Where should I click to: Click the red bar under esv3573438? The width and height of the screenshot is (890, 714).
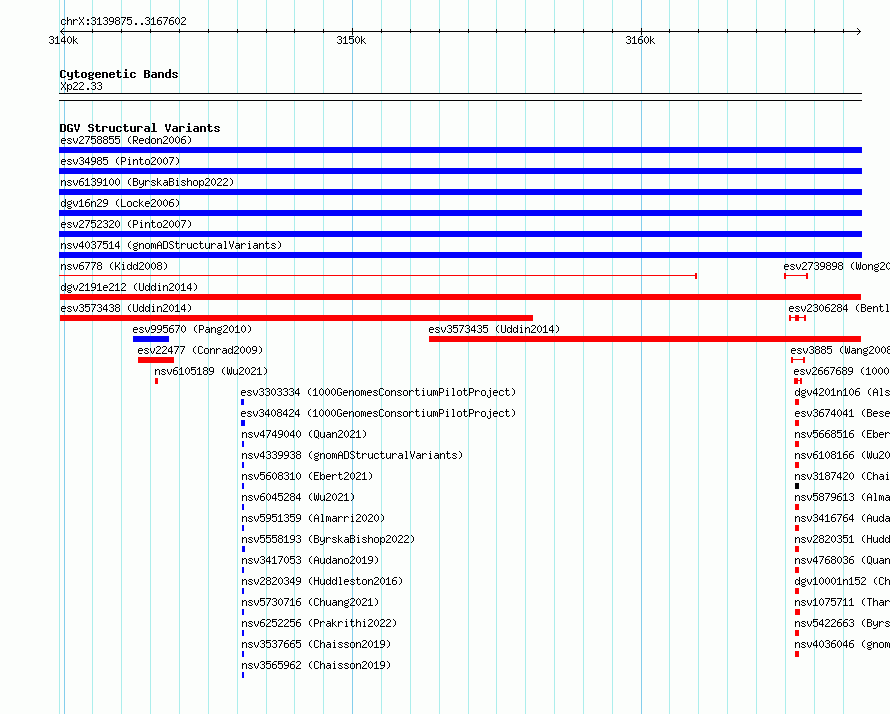coord(296,318)
